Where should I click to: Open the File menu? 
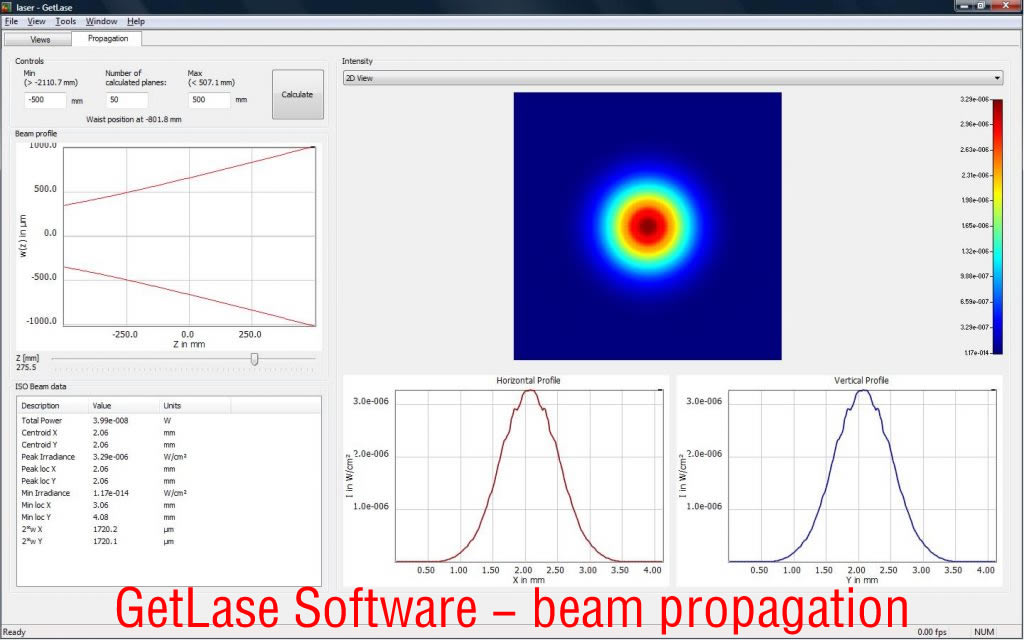tap(12, 21)
